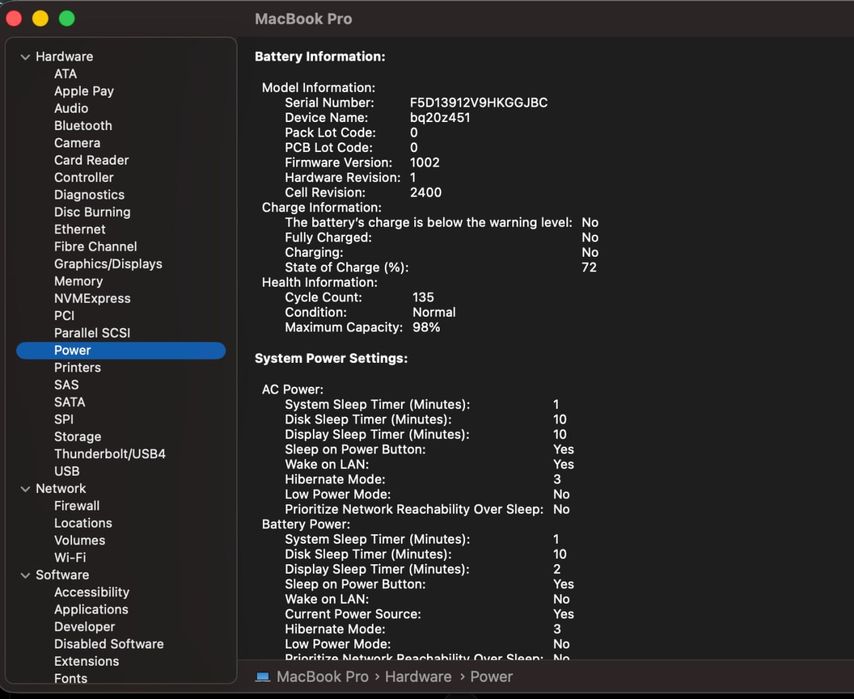854x699 pixels.
Task: Click the yellow minimize window button
Action: click(x=40, y=19)
